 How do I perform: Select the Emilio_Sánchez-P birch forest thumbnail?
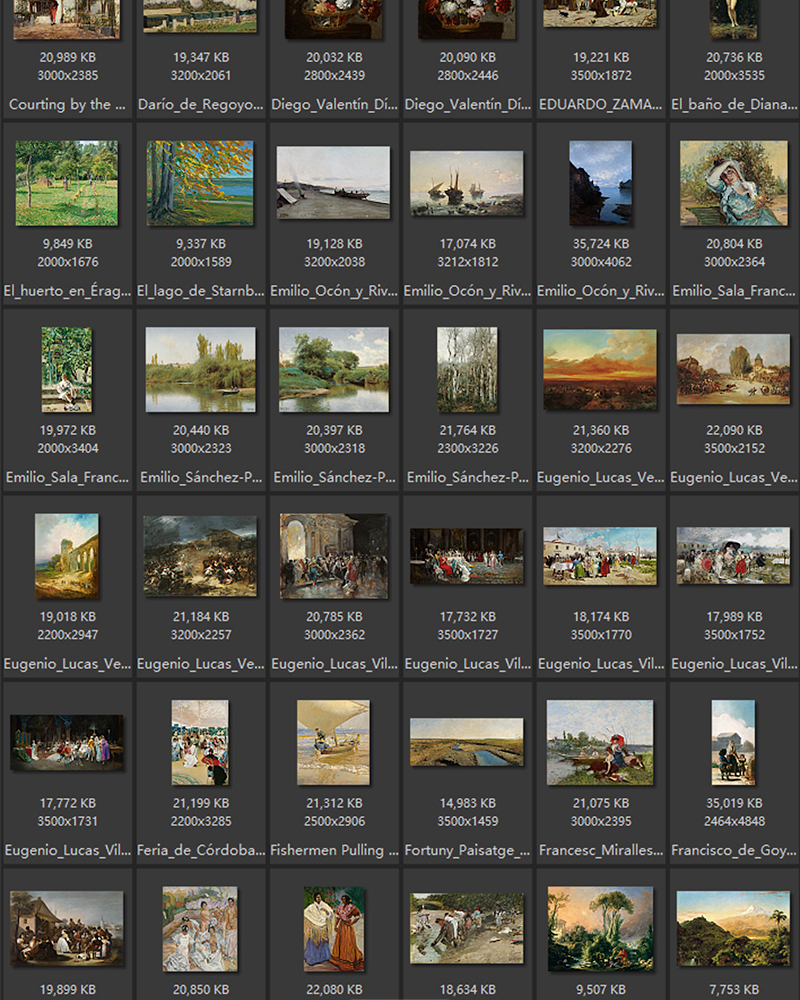[x=466, y=369]
